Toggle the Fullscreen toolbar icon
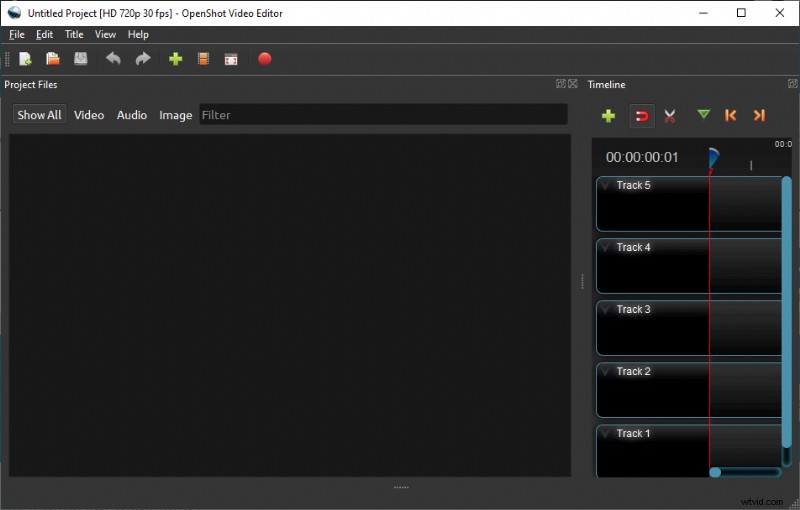Screen dimensions: 800x510 tap(231, 59)
